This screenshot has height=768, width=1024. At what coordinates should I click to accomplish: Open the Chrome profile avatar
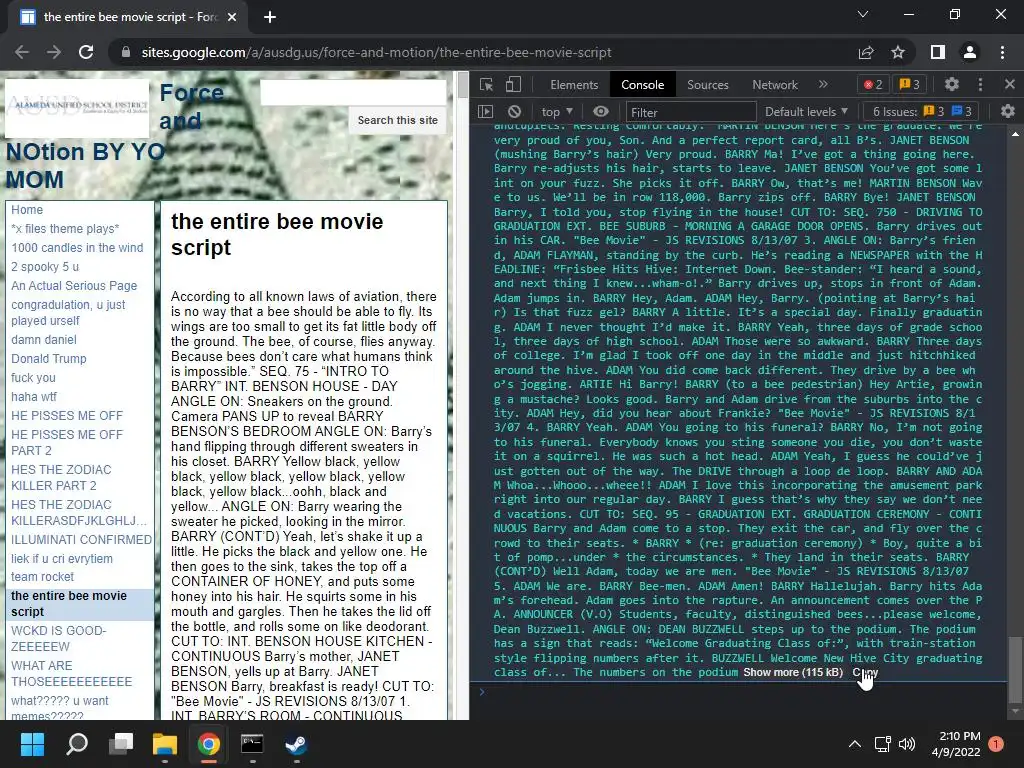[x=970, y=52]
